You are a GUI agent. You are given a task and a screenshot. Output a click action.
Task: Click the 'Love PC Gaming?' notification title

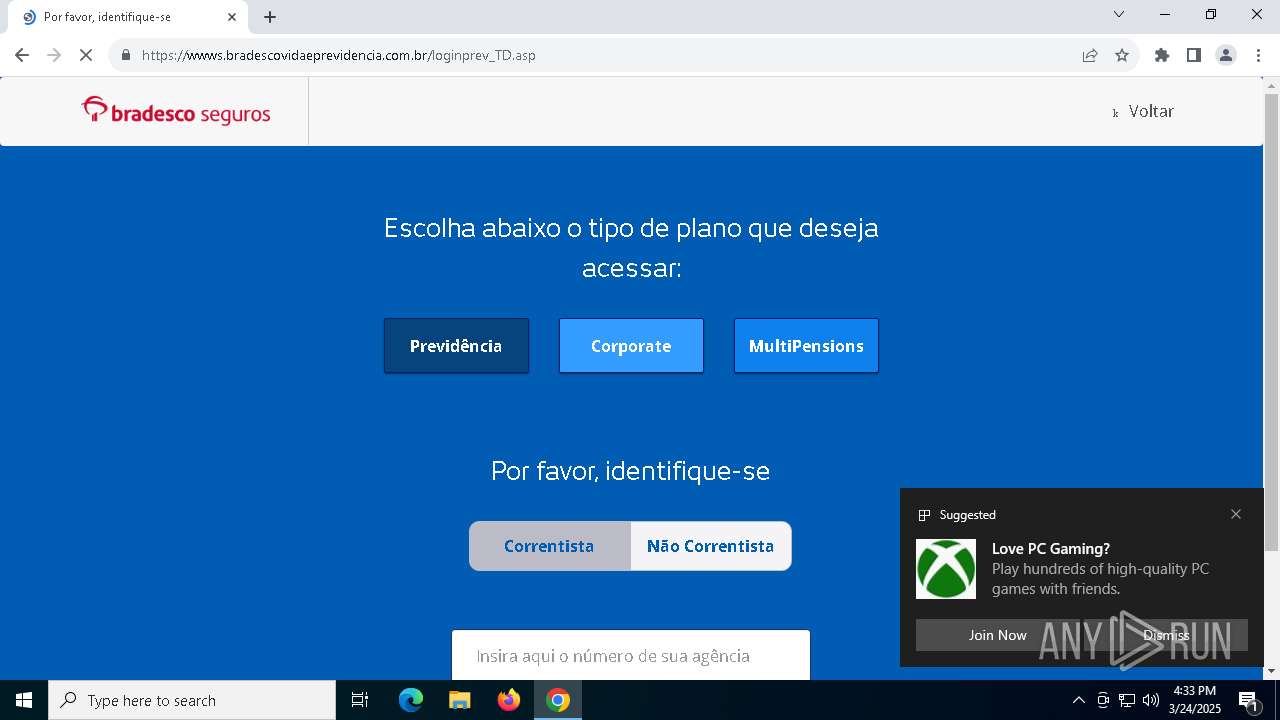[x=1051, y=549]
